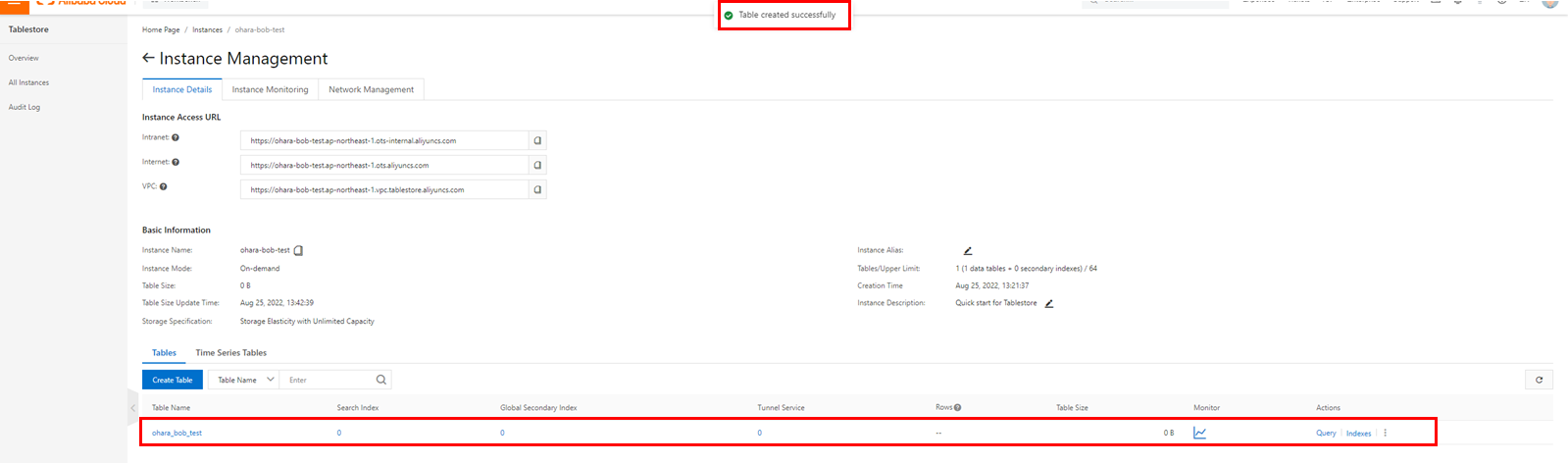The image size is (1568, 463).
Task: Copy instance name ohara-bob-test
Action: pos(298,250)
